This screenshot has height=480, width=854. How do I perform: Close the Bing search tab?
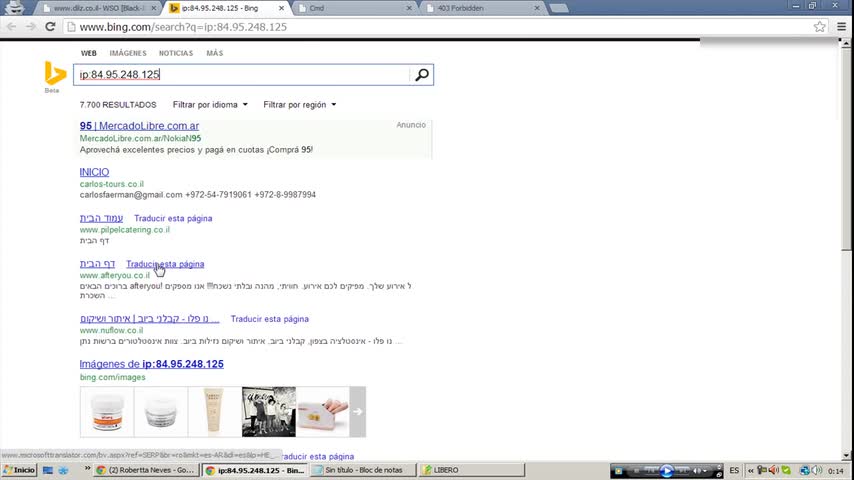coord(281,8)
